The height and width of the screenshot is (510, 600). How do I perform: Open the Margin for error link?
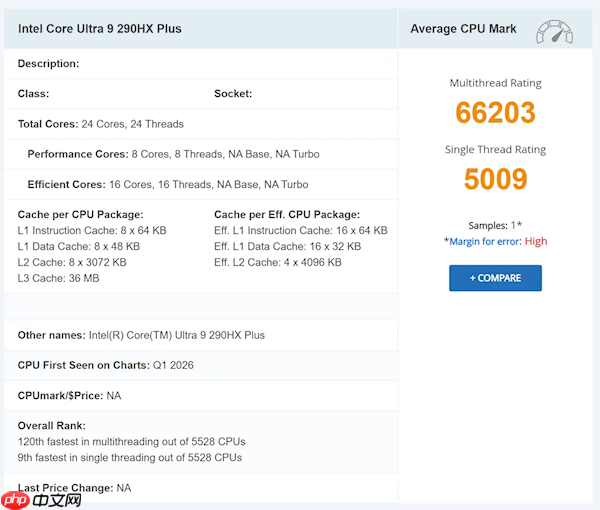[x=485, y=241]
